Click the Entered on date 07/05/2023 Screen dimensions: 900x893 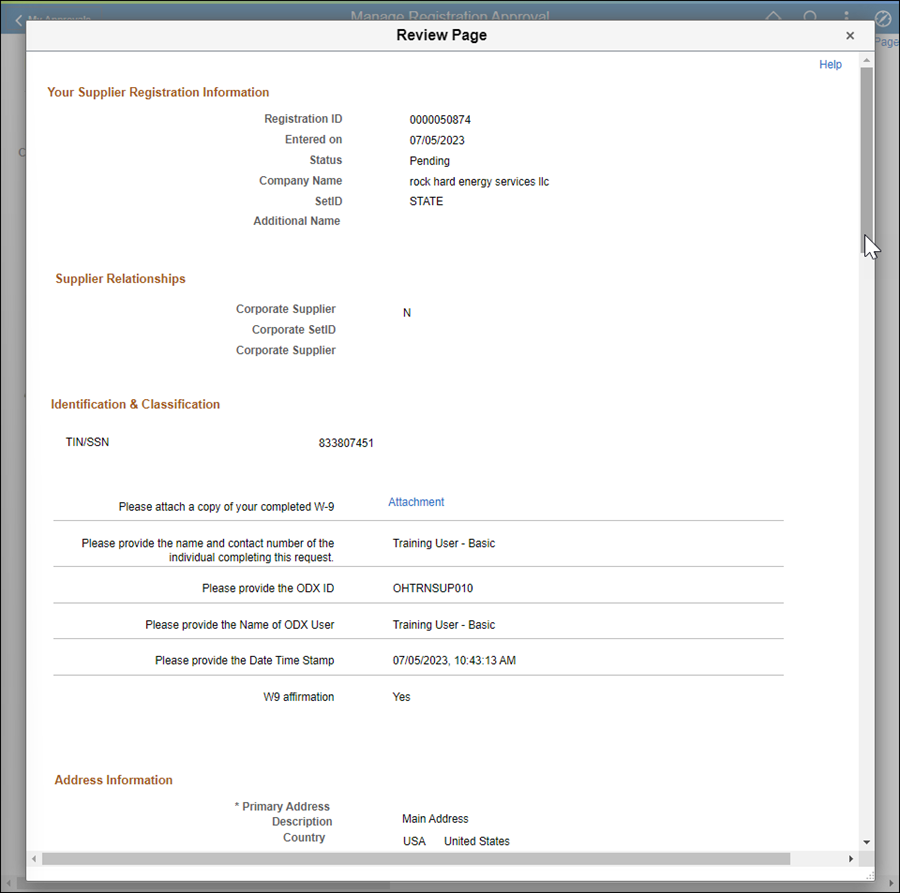[437, 141]
